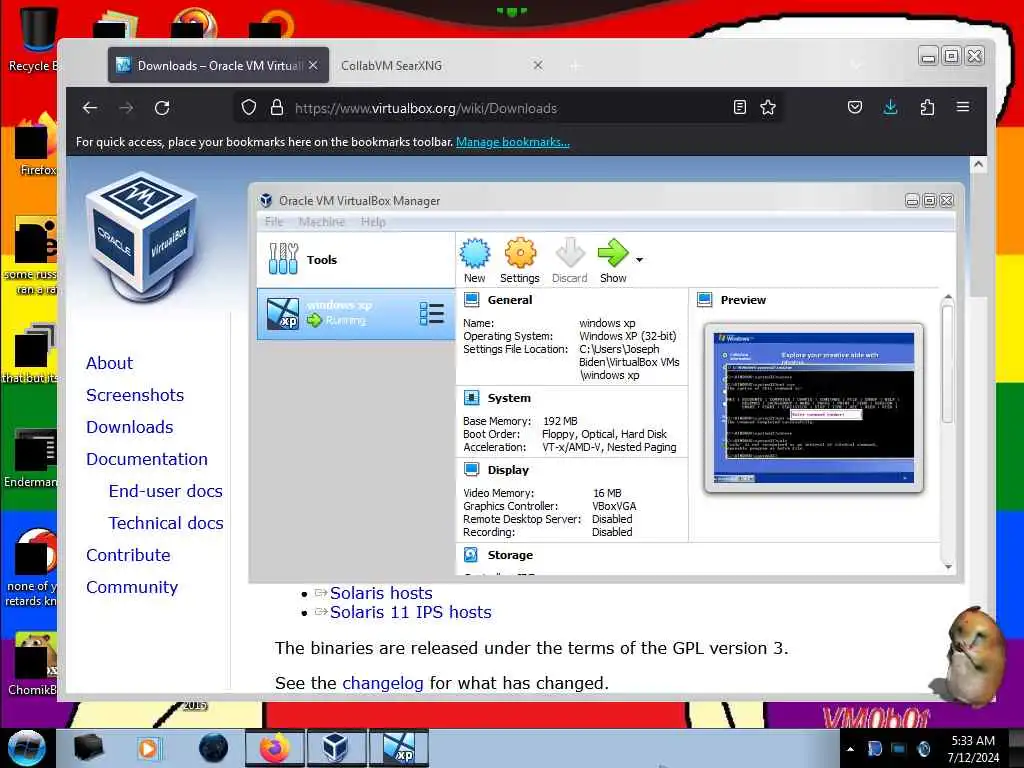Click scroll down arrow in VirtualBox details pane
Screen dimensions: 1024x768
(948, 567)
